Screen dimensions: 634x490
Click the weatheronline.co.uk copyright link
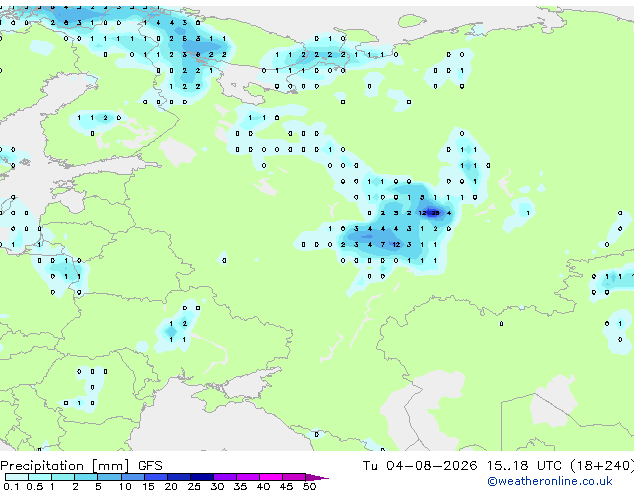tap(550, 481)
